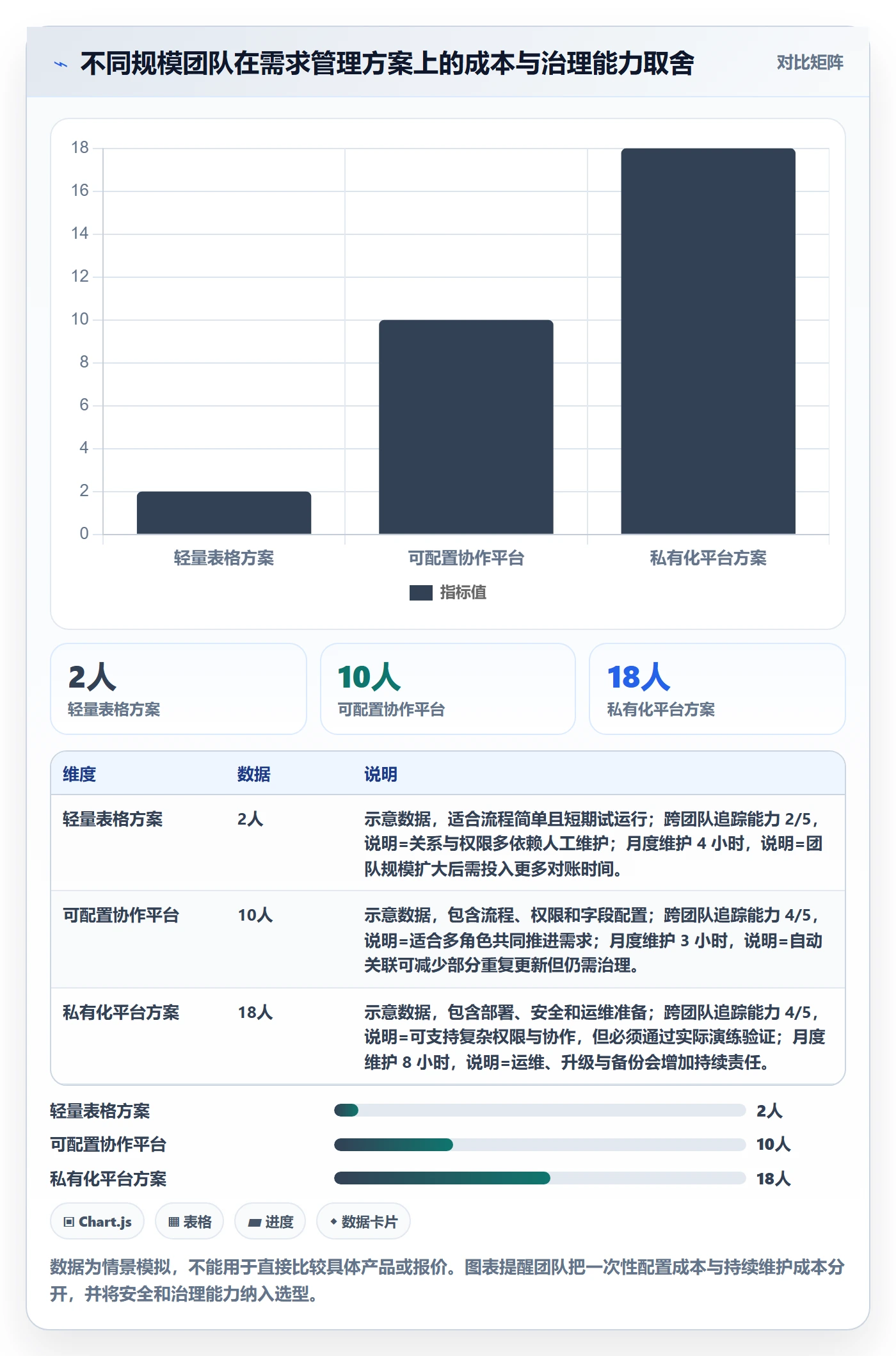Screen dimensions: 896x1356
Task: Click the 数据卡片 tag diamond icon
Action: tap(333, 1222)
